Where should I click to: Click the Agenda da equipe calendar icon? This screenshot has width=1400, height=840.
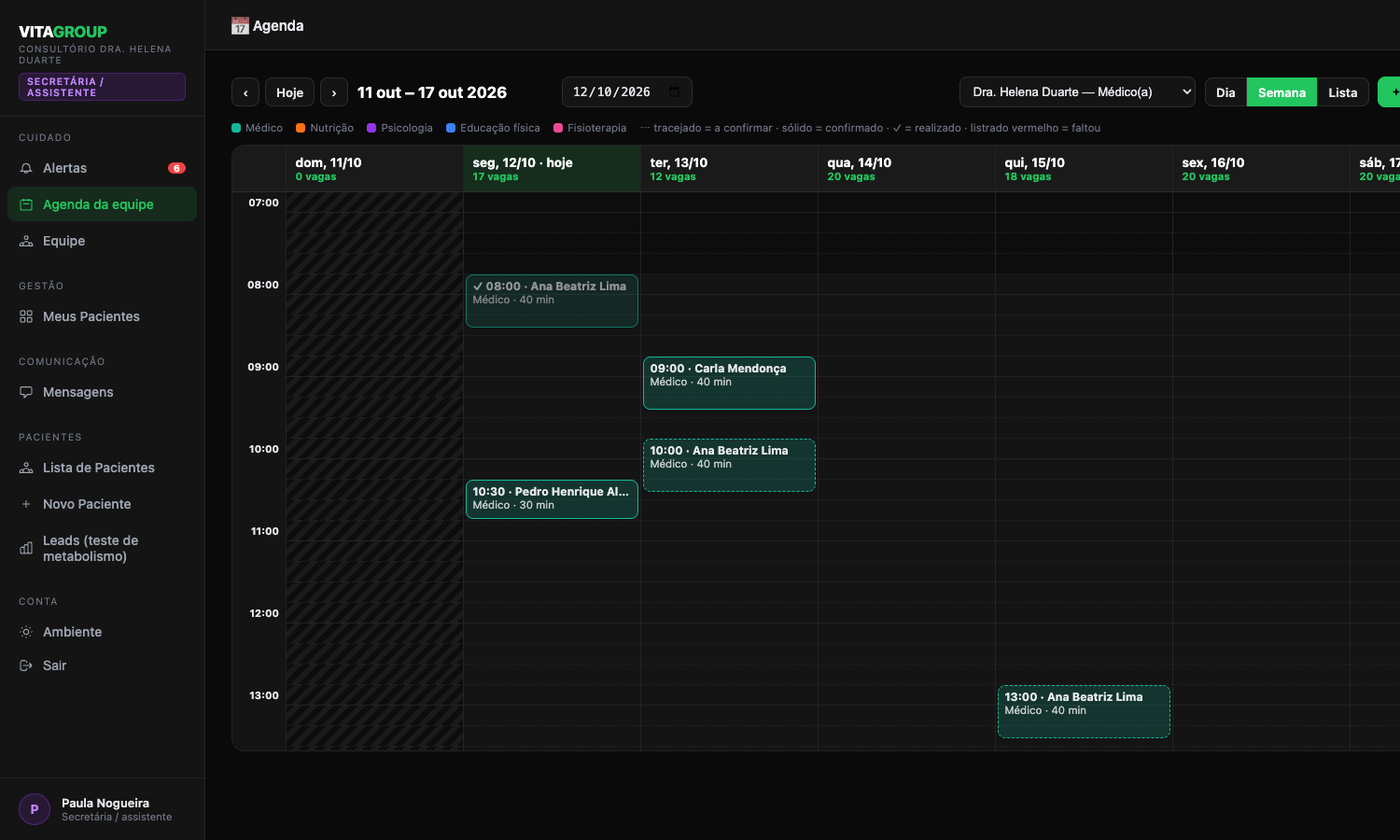[x=26, y=204]
